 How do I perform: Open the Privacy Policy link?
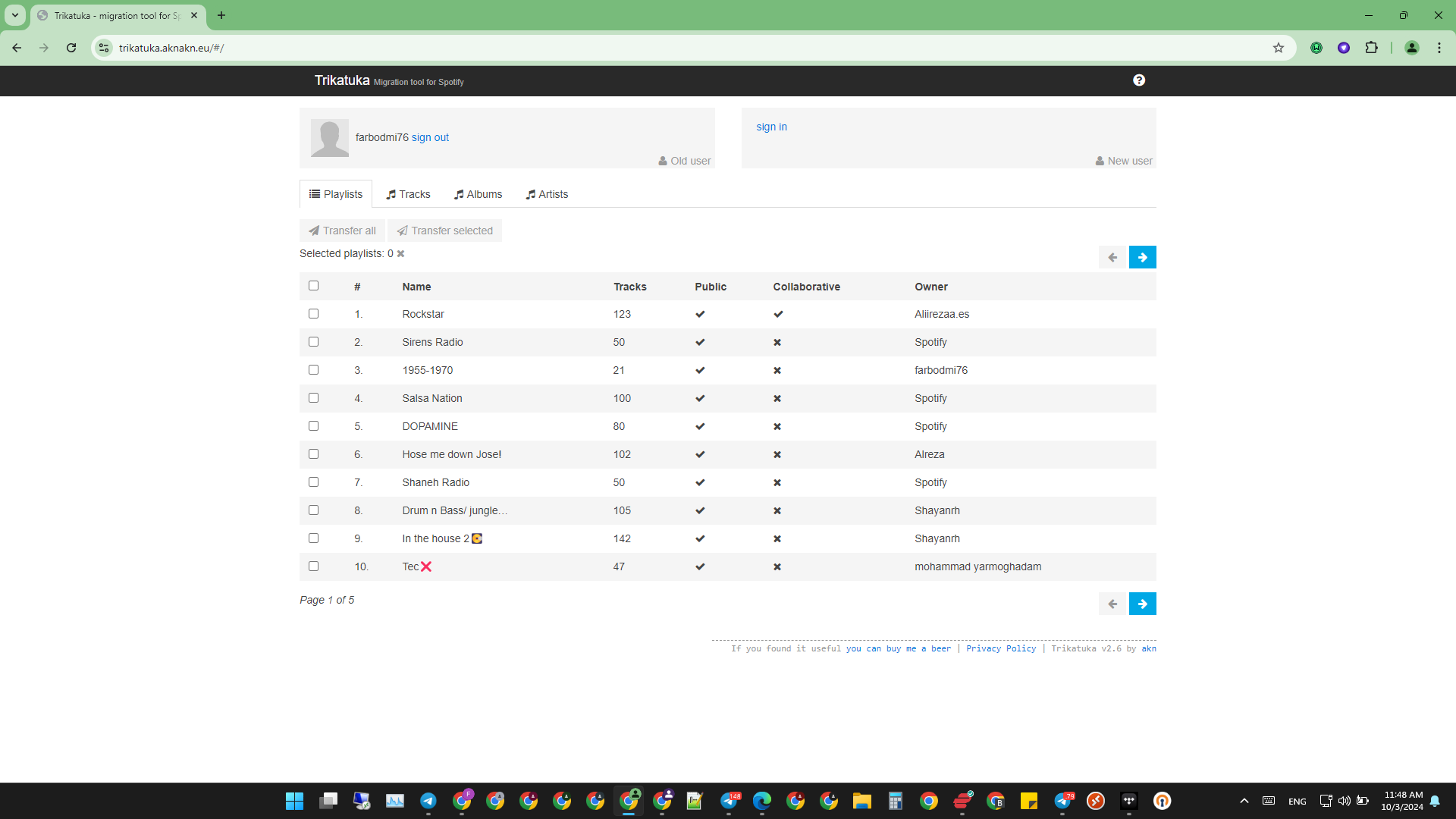[1001, 648]
